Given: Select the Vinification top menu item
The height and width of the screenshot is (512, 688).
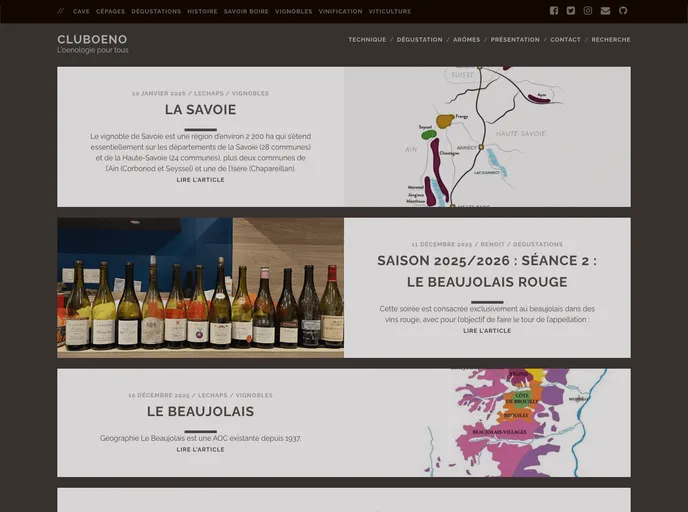Looking at the screenshot, I should pyautogui.click(x=340, y=12).
